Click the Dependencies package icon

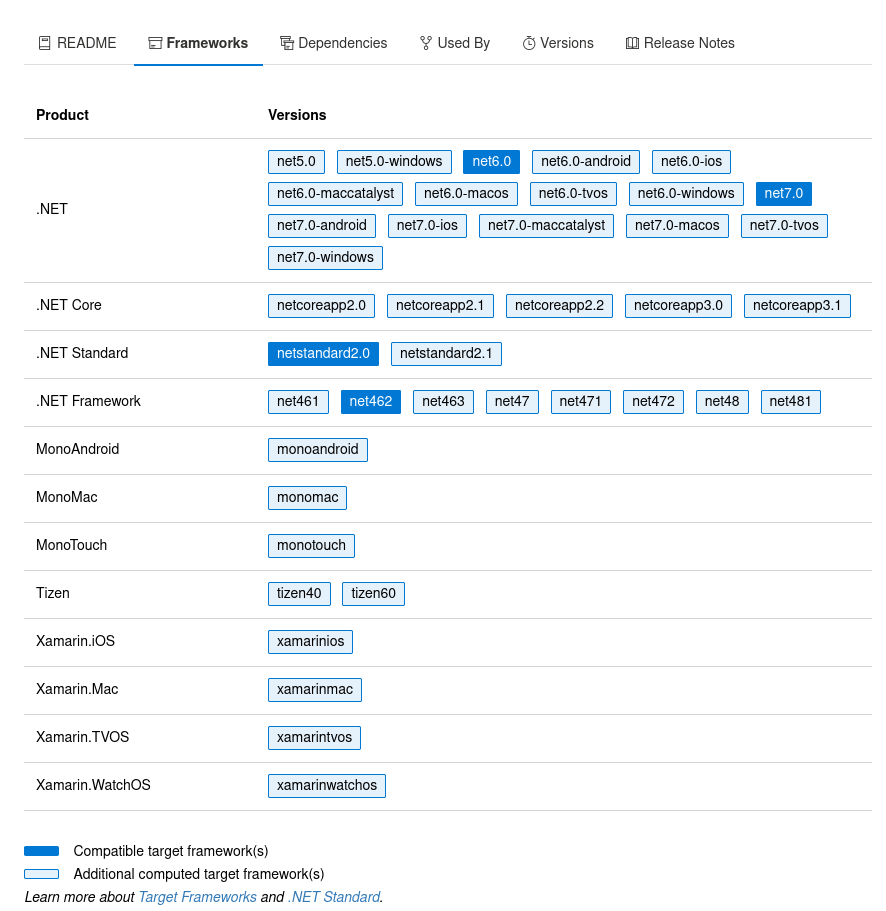click(x=286, y=43)
